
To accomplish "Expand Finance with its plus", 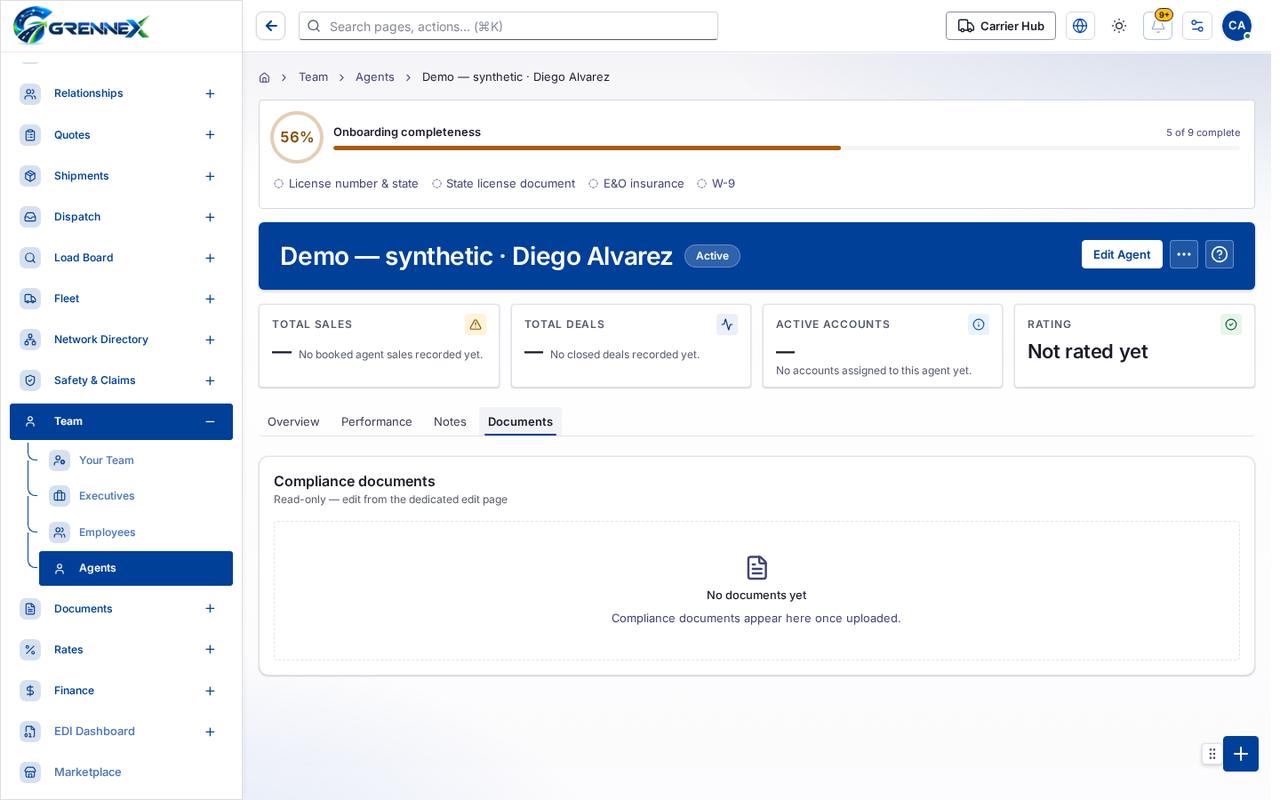I will (x=210, y=691).
